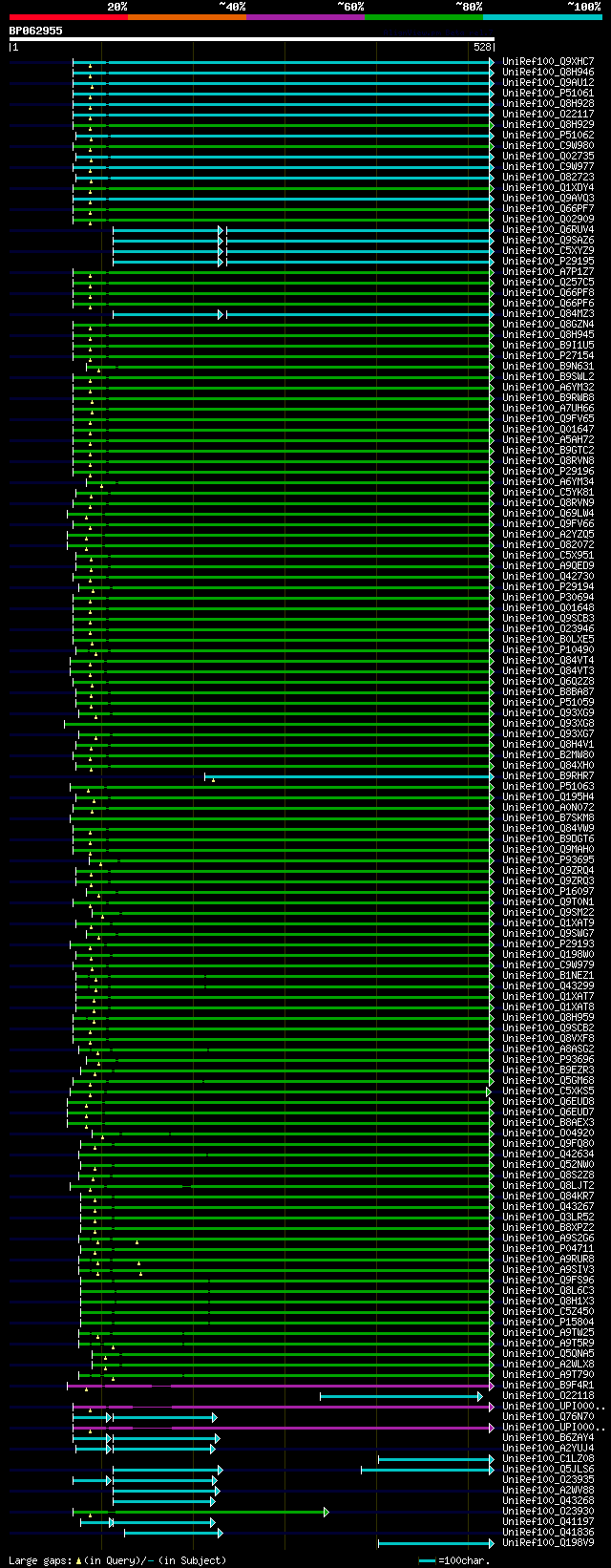
Task: Select the query name BP062955
Action: point(36,31)
